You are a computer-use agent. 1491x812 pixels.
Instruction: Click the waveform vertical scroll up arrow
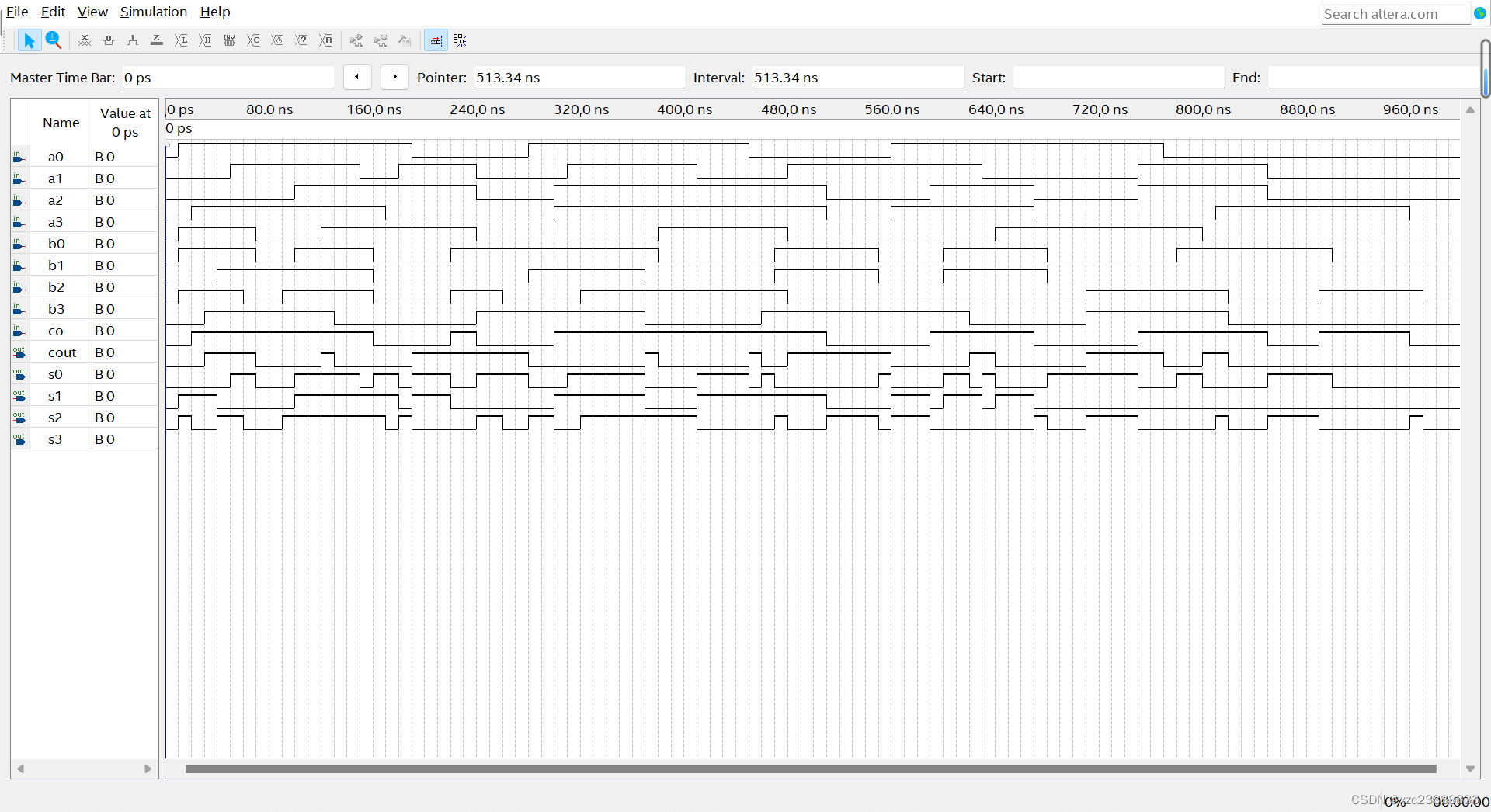(x=1470, y=109)
